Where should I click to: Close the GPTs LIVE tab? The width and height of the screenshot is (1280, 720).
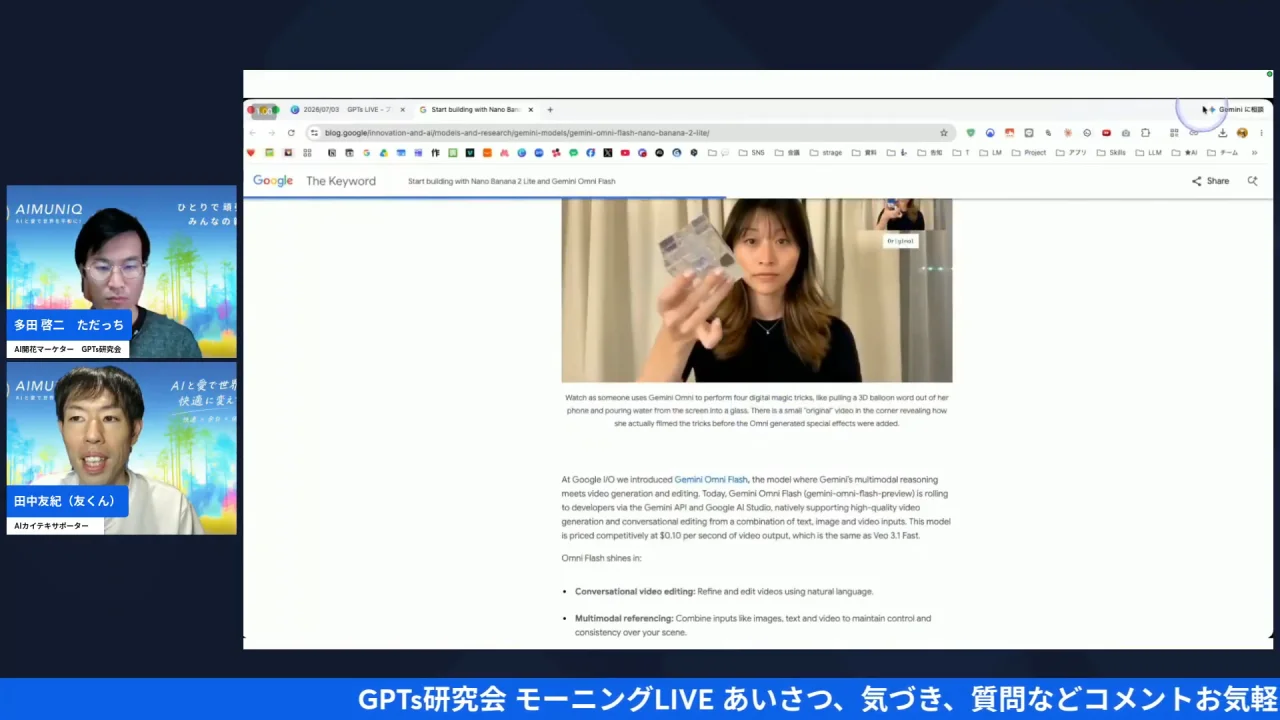point(402,110)
